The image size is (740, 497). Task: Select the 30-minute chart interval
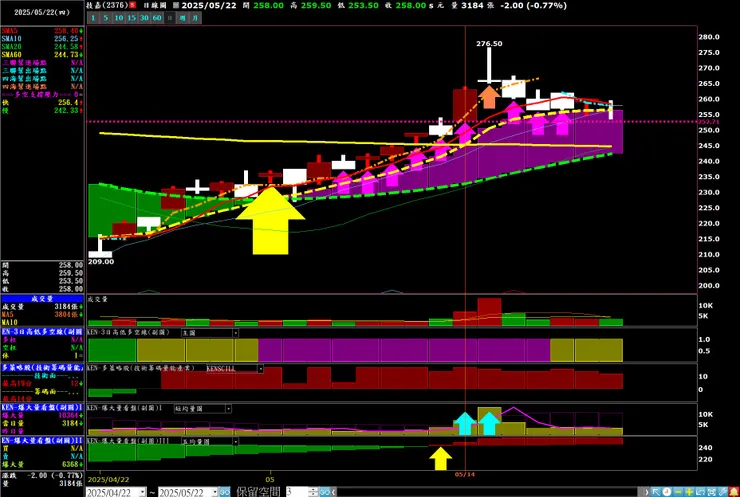(144, 18)
